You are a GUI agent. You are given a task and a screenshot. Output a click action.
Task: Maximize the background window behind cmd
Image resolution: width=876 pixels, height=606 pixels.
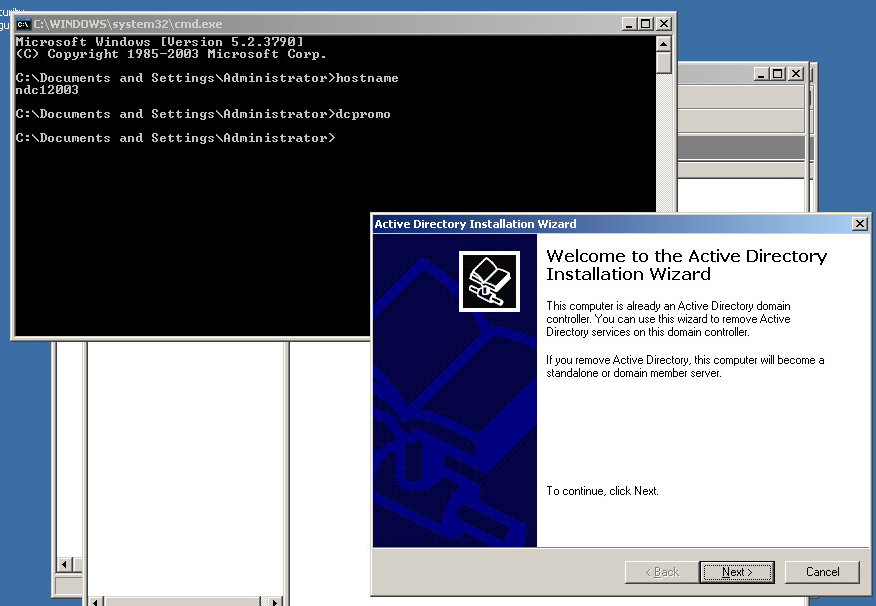(x=778, y=73)
